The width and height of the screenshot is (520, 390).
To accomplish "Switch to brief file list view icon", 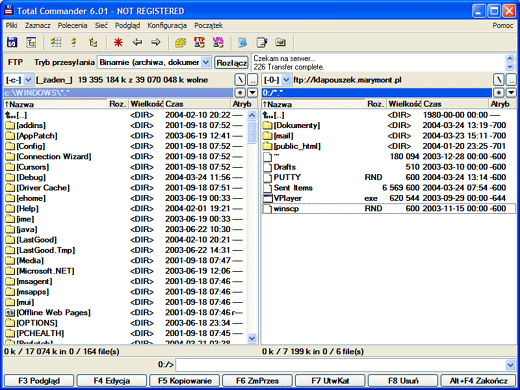I will click(55, 42).
